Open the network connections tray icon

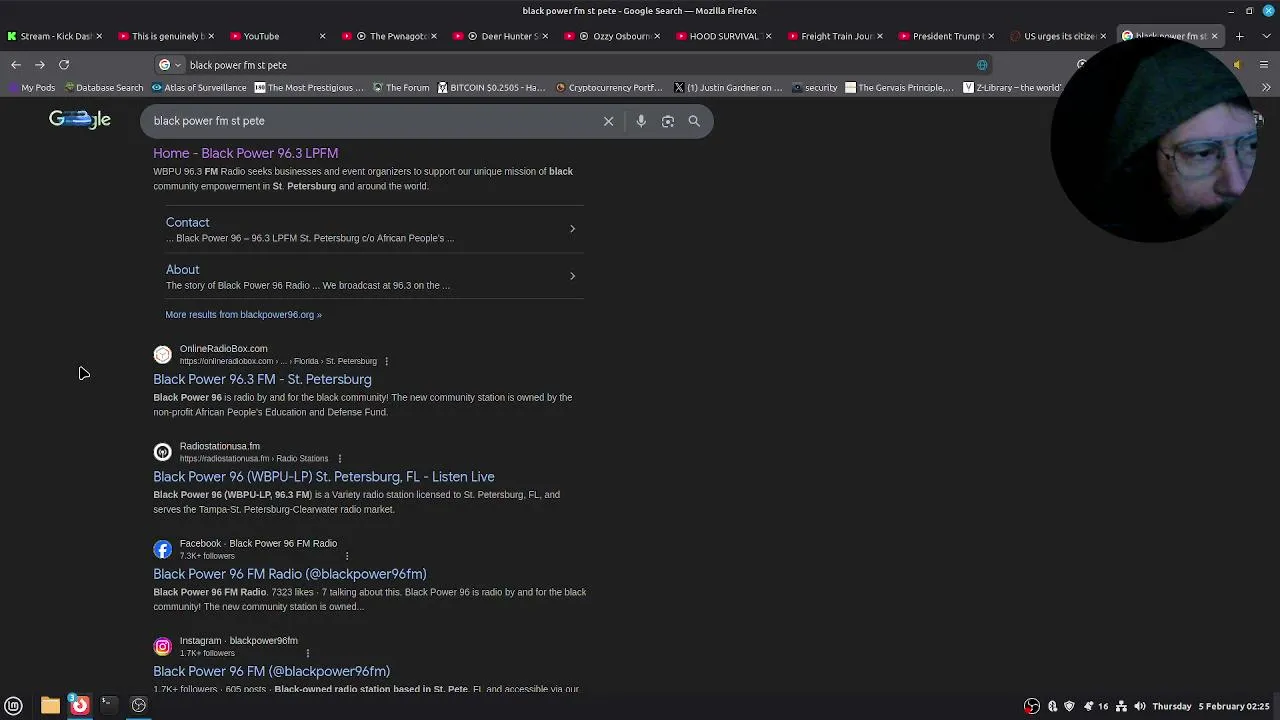point(1121,706)
